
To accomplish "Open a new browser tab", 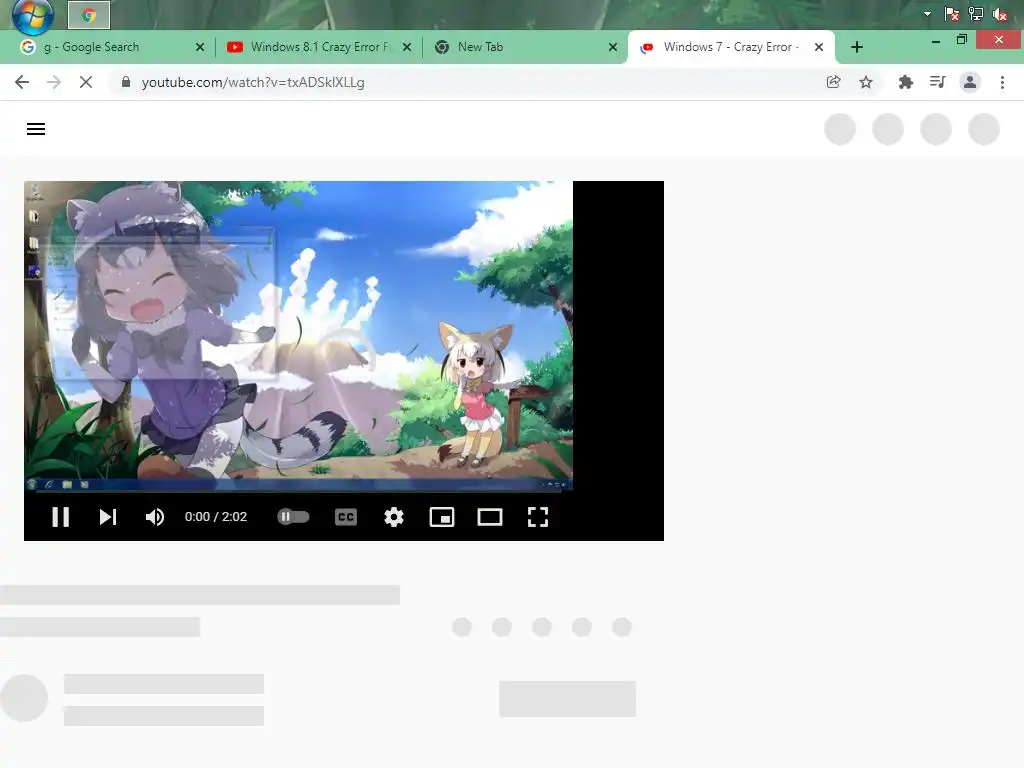I will tap(857, 47).
